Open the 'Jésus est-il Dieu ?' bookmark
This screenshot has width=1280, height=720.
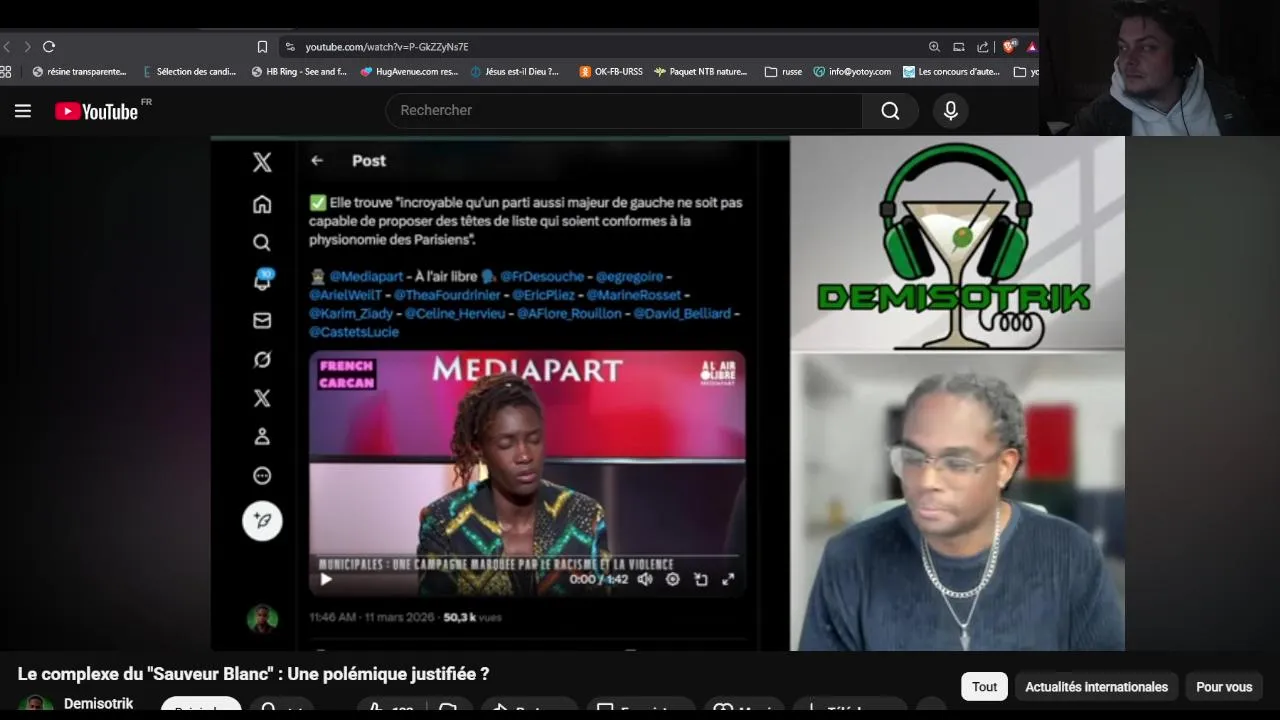[x=514, y=72]
